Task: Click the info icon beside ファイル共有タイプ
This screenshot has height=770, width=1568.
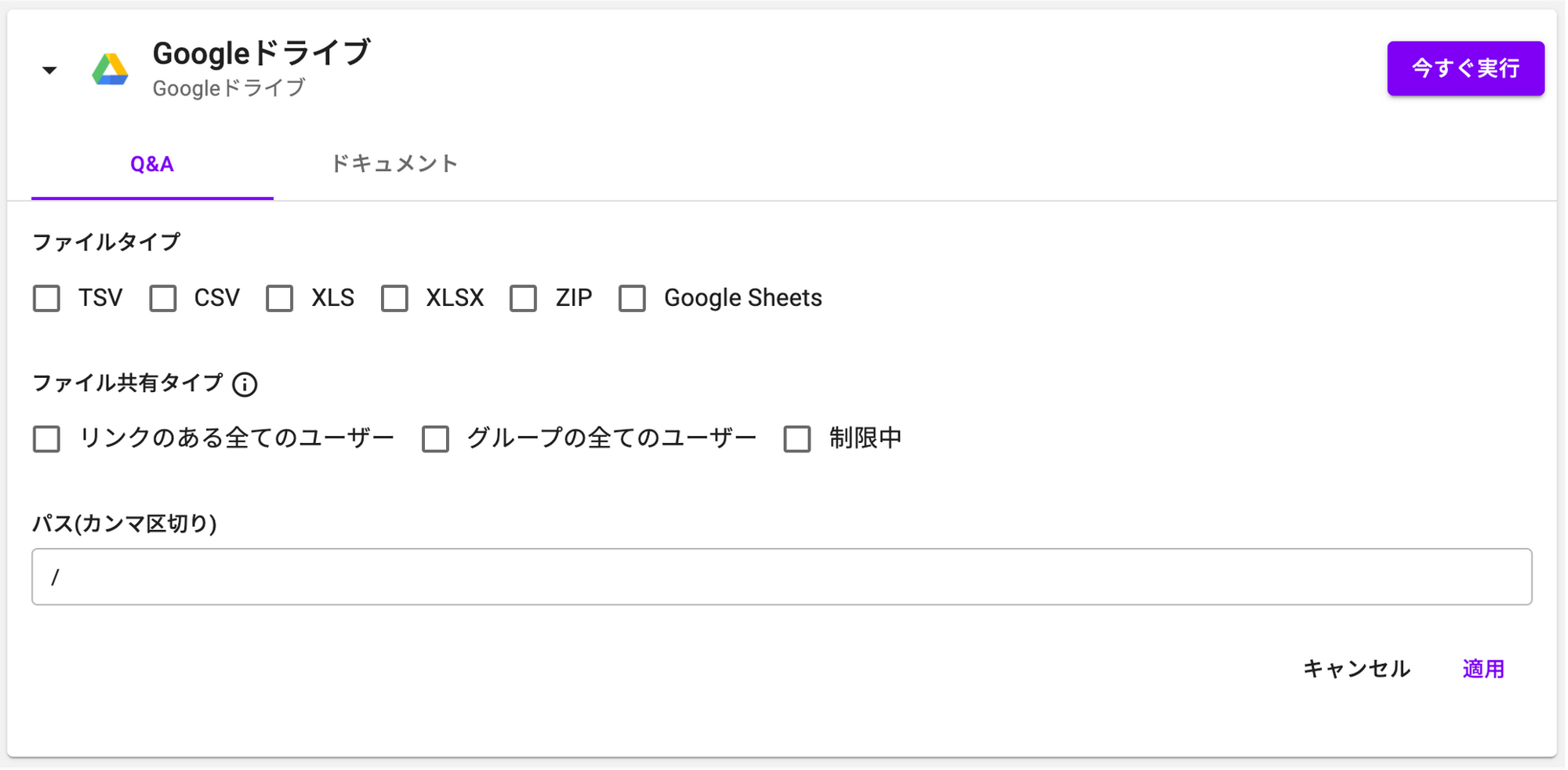Action: pyautogui.click(x=245, y=384)
